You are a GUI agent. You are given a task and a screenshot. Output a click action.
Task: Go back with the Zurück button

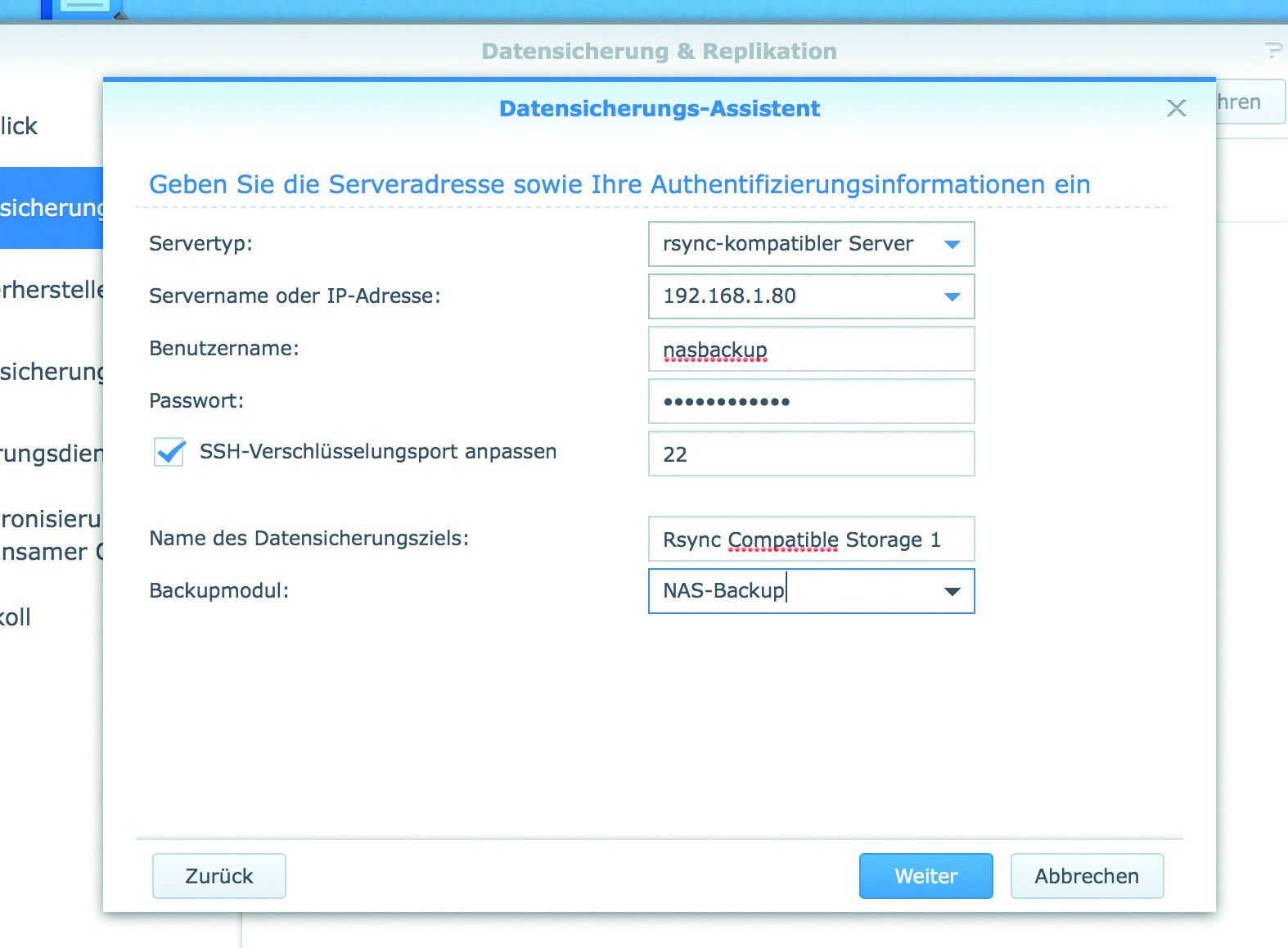tap(219, 876)
